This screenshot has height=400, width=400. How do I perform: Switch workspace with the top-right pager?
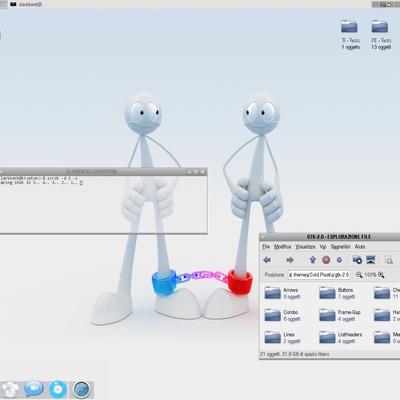(386, 4)
